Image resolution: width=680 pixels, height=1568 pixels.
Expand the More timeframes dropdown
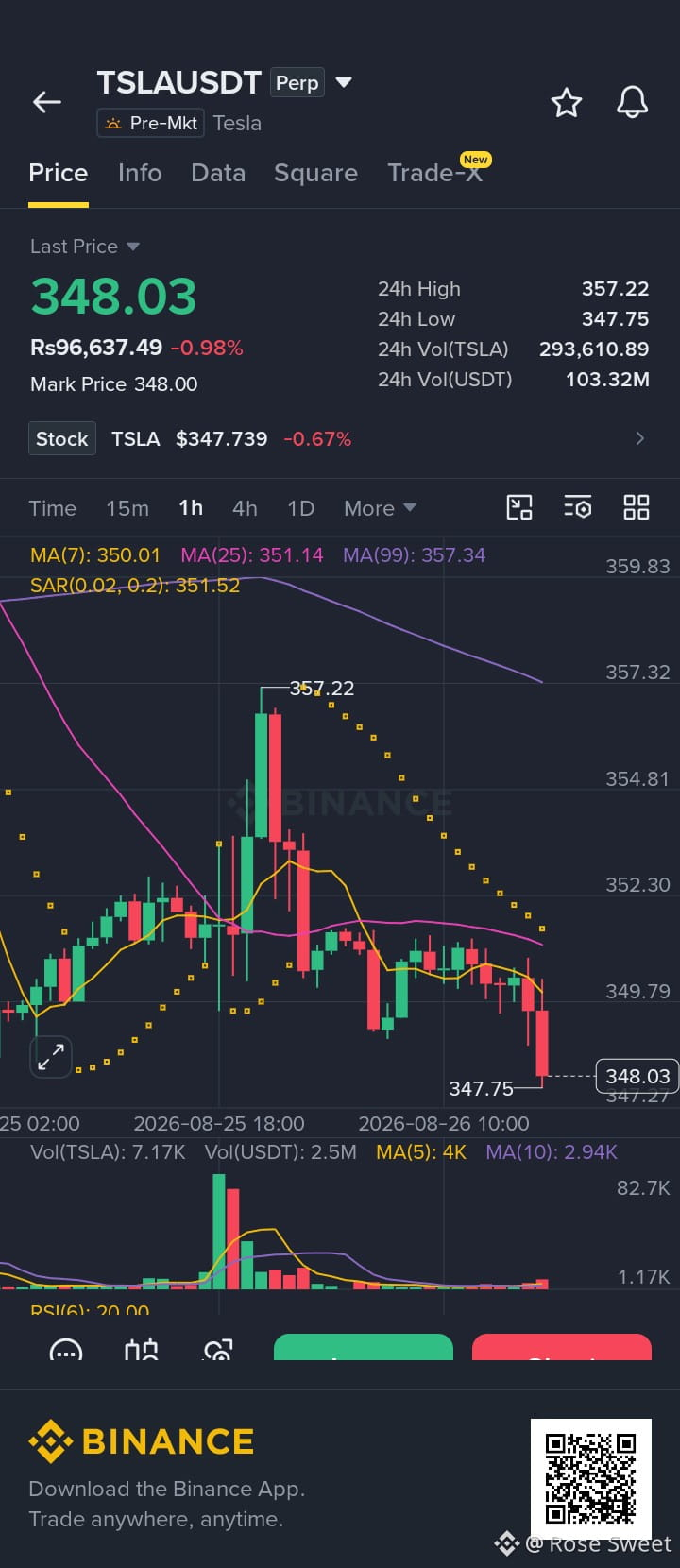click(x=381, y=508)
